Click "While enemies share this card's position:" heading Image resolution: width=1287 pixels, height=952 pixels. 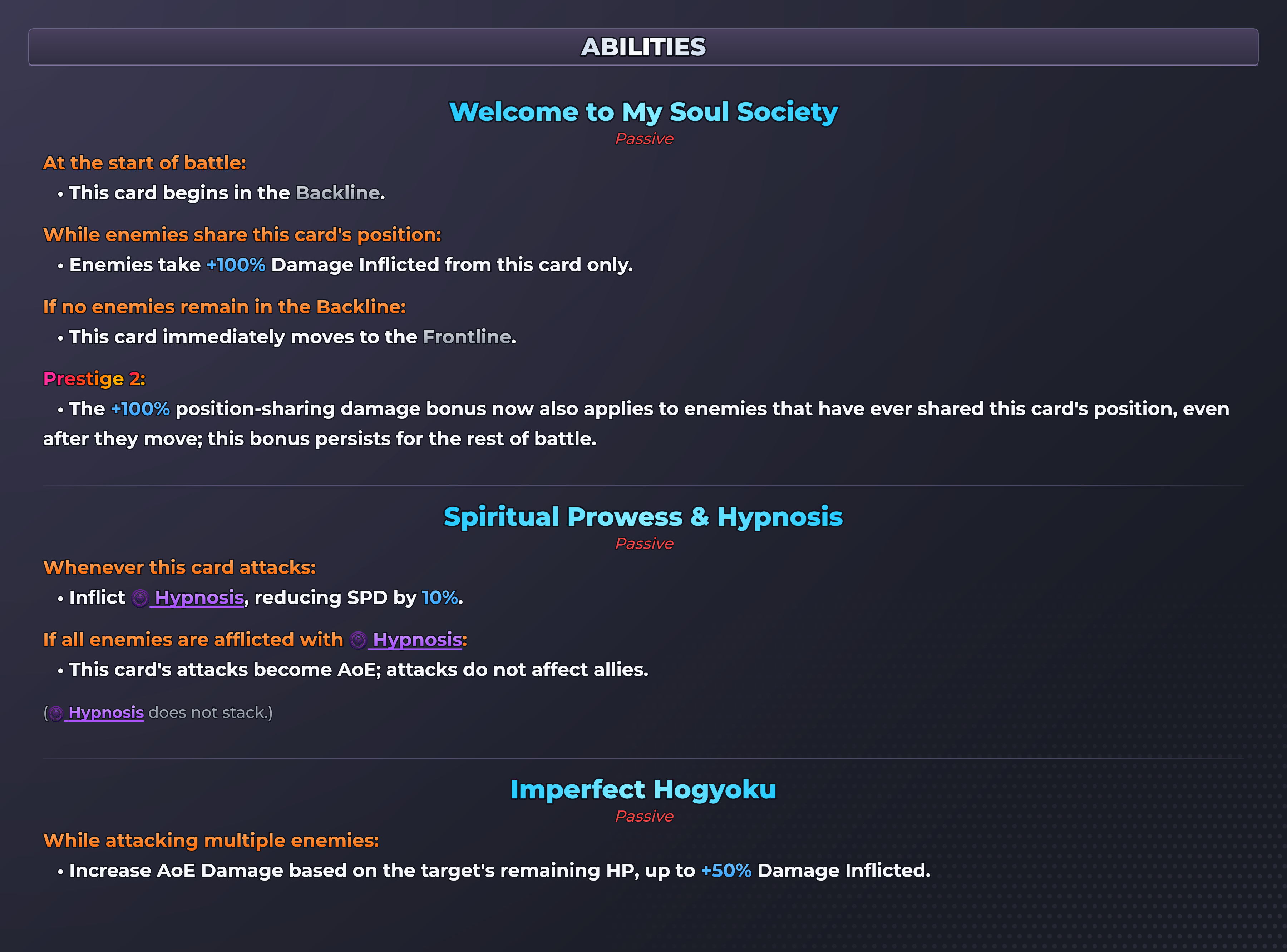pyautogui.click(x=242, y=235)
